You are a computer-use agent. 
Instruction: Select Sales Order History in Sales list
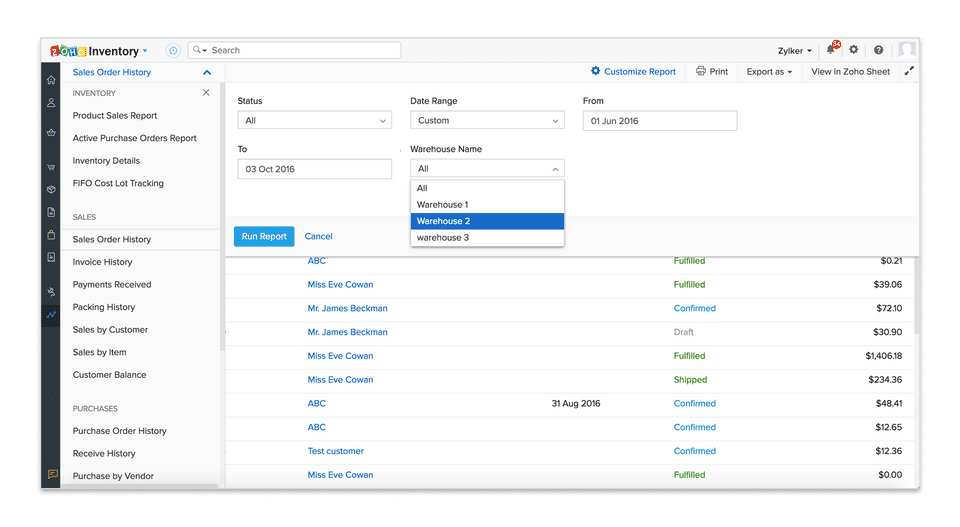coord(112,239)
